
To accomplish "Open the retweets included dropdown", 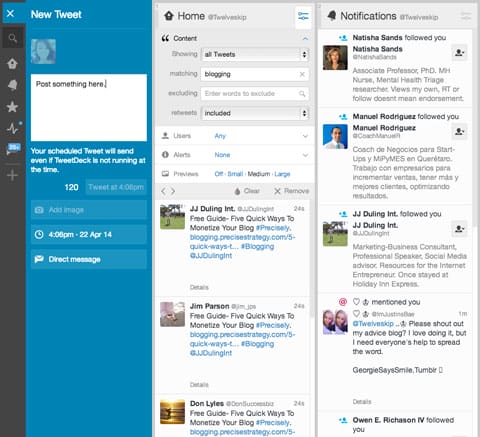I will click(x=255, y=113).
